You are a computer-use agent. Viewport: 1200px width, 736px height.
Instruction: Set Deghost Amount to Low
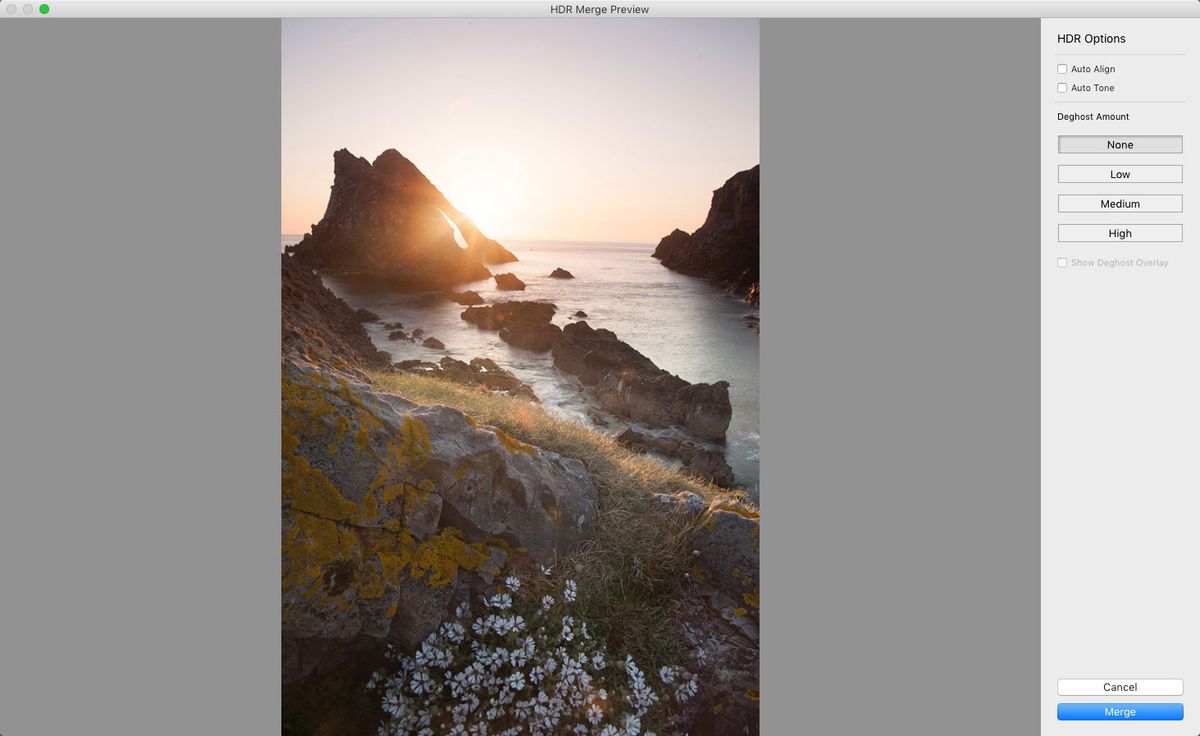point(1119,173)
